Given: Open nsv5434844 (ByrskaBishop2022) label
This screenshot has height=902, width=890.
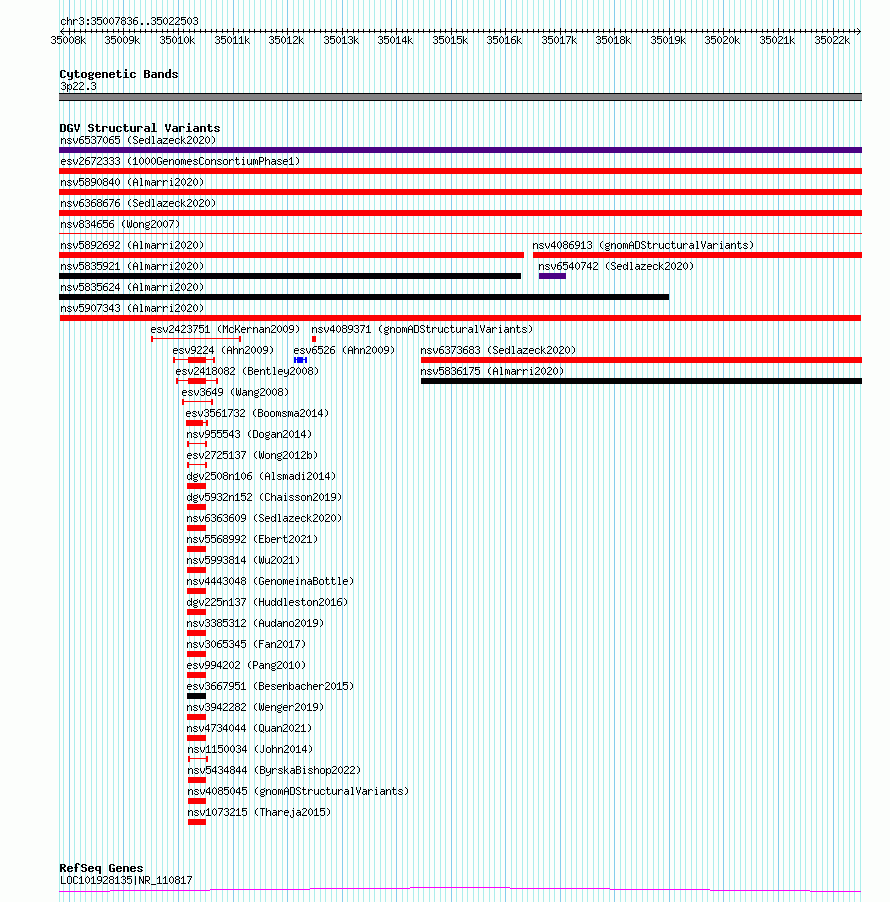Looking at the screenshot, I should tap(274, 770).
